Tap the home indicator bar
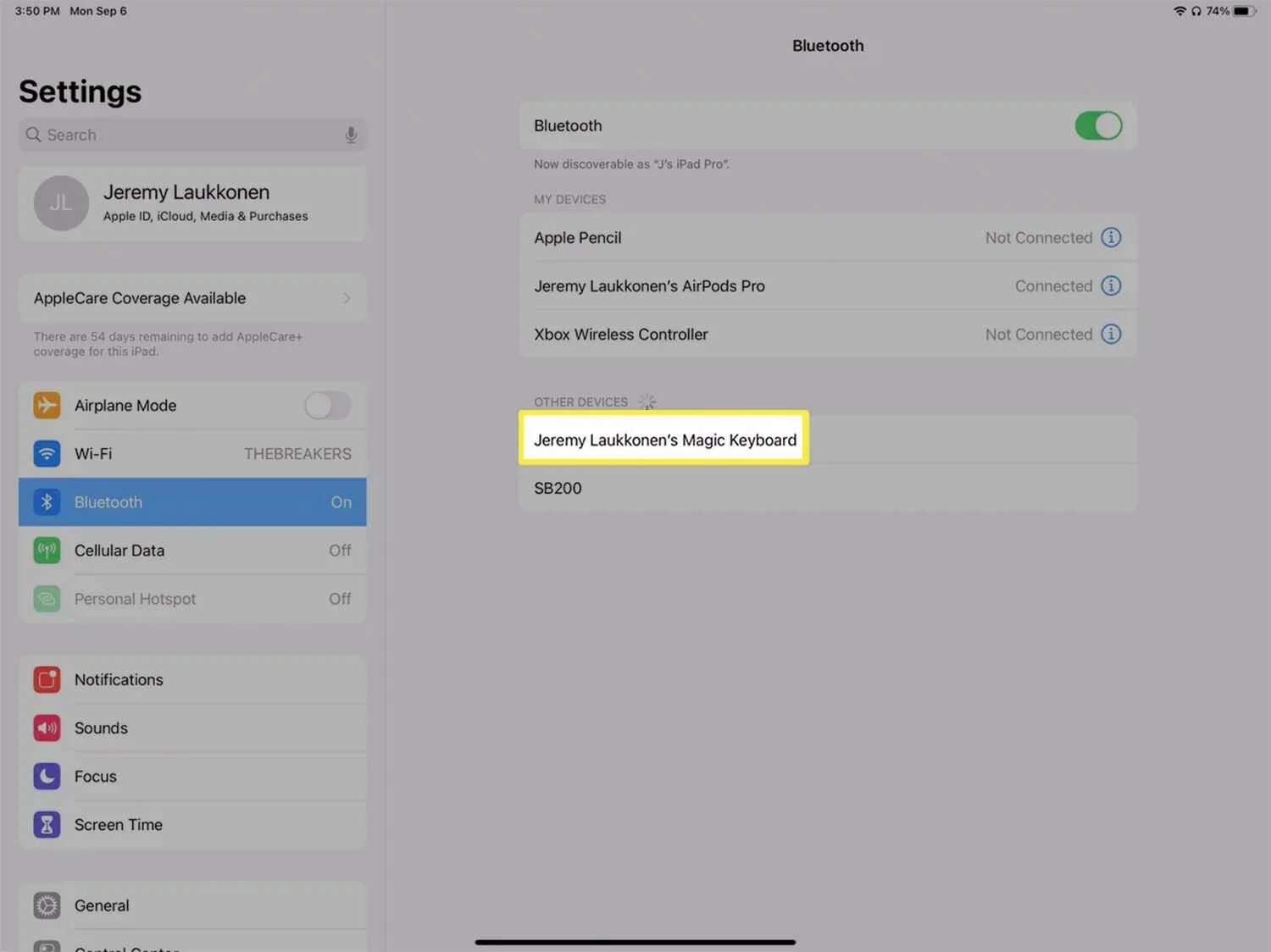The width and height of the screenshot is (1271, 952). point(635,942)
